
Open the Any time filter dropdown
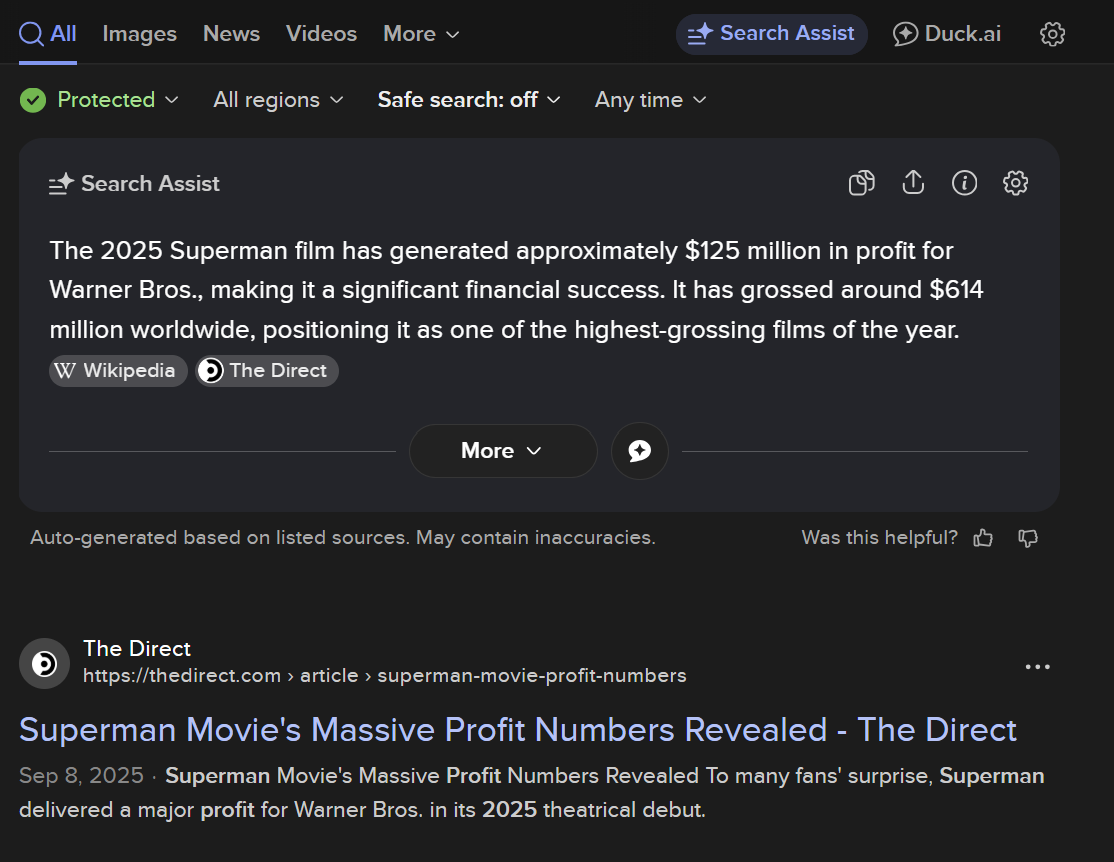click(x=651, y=99)
